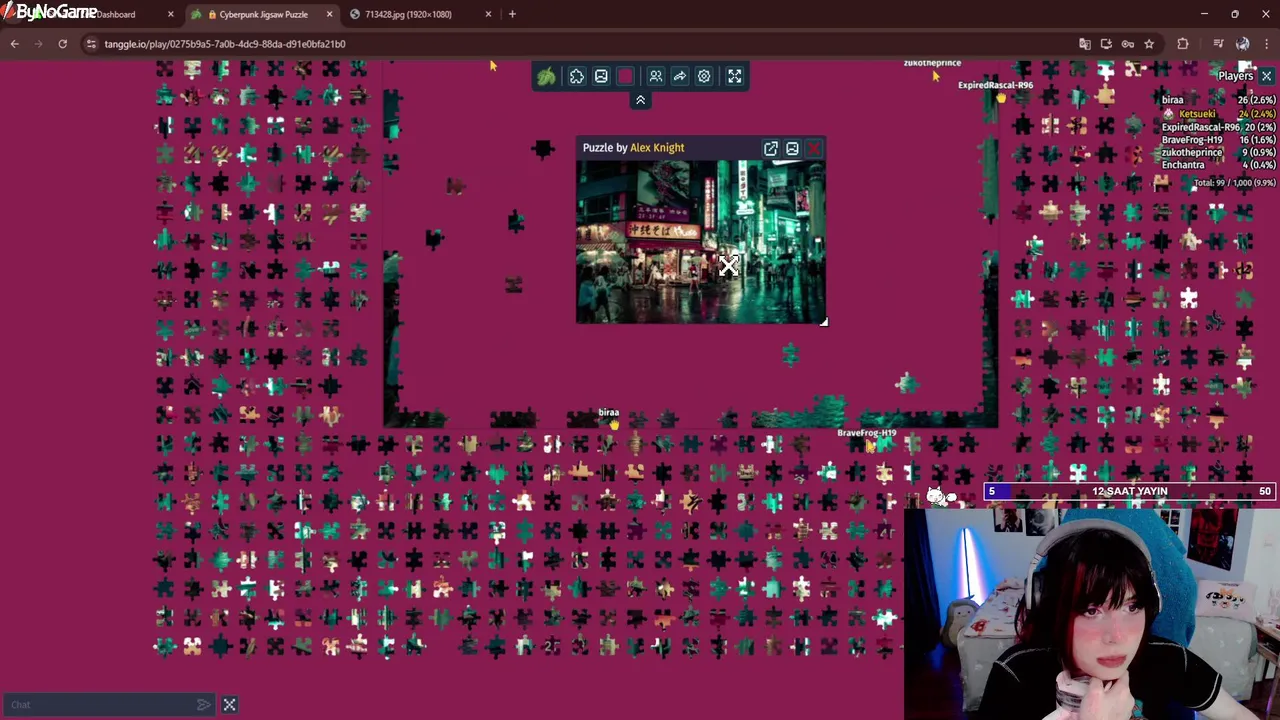Viewport: 1280px width, 720px height.
Task: Reload the tanggle.io page
Action: (62, 44)
